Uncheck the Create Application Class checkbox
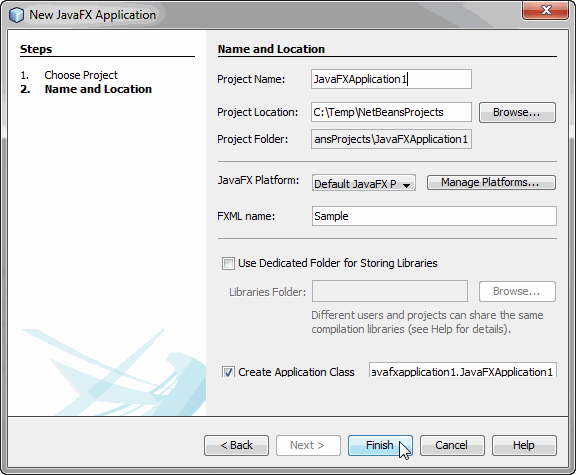The width and height of the screenshot is (576, 475). tap(228, 372)
